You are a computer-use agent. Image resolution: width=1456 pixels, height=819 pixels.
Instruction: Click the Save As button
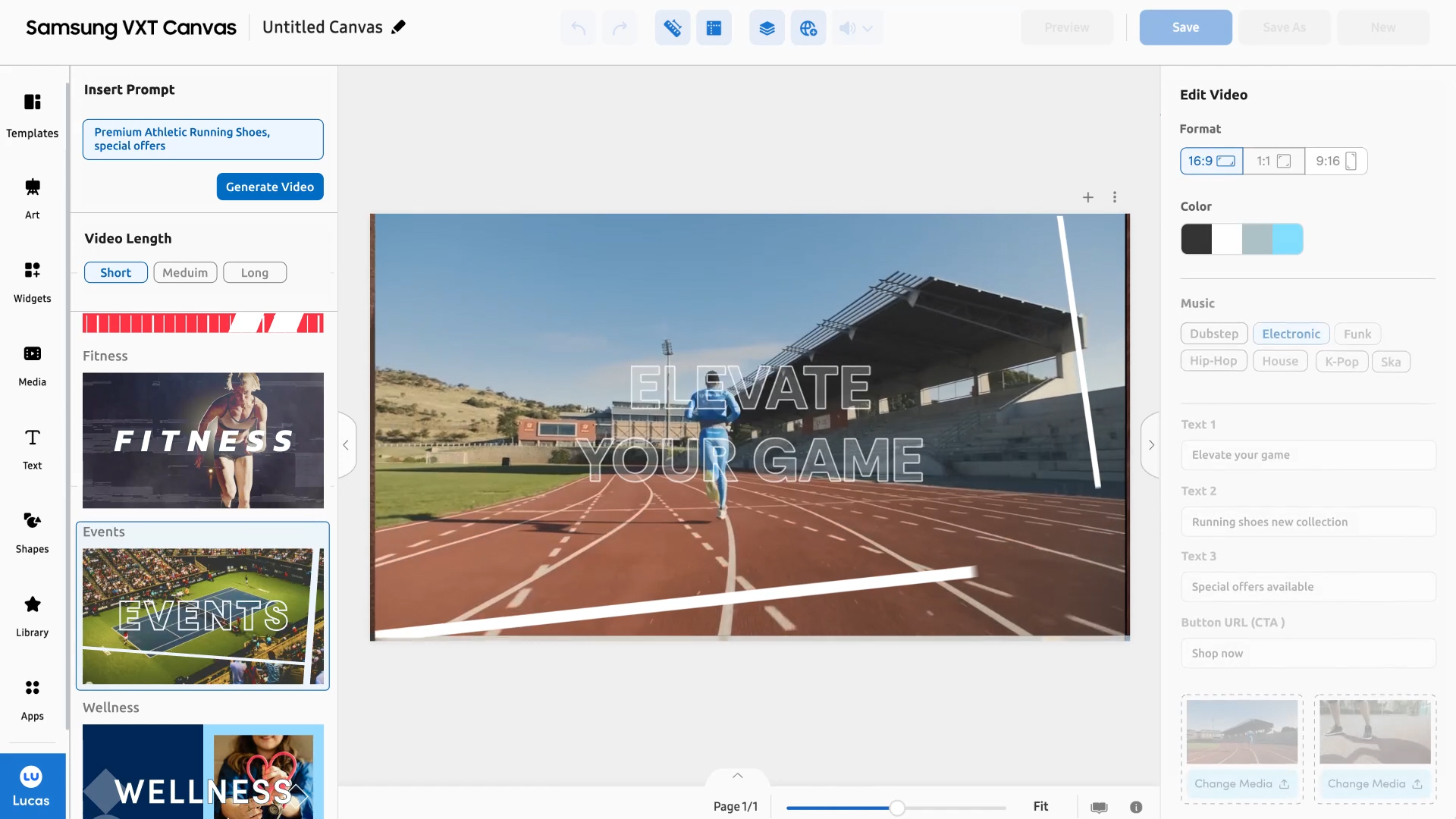[1285, 27]
